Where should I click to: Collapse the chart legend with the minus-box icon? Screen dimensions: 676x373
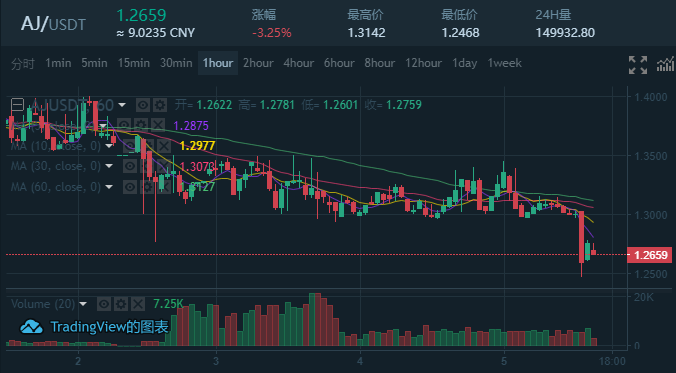click(x=17, y=105)
